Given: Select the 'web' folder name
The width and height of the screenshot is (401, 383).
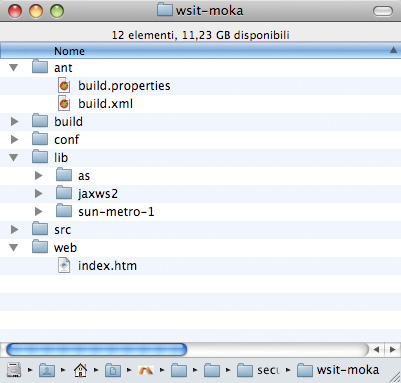Looking at the screenshot, I should coord(65,248).
